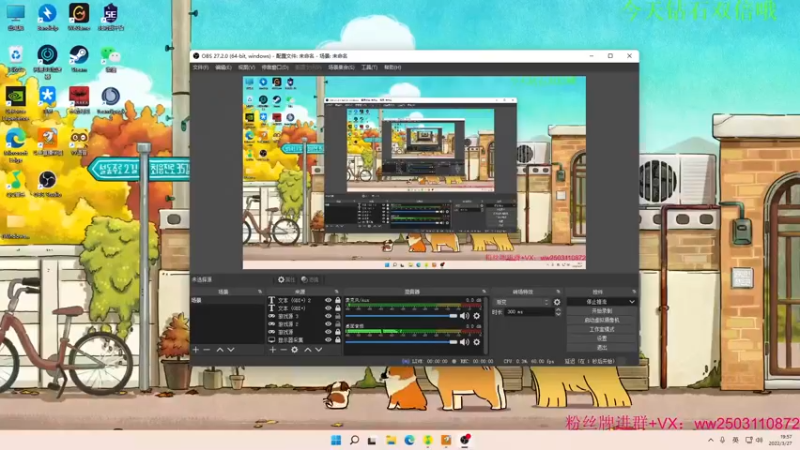The image size is (800, 450).
Task: Open Microsoft Edge from the taskbar
Action: [409, 440]
